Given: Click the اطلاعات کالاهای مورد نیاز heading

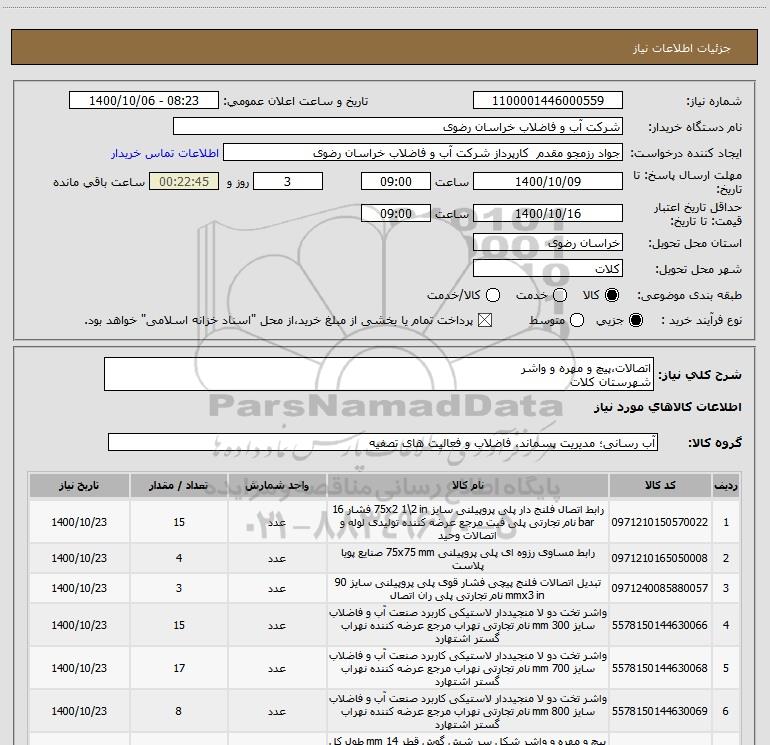Looking at the screenshot, I should 668,407.
